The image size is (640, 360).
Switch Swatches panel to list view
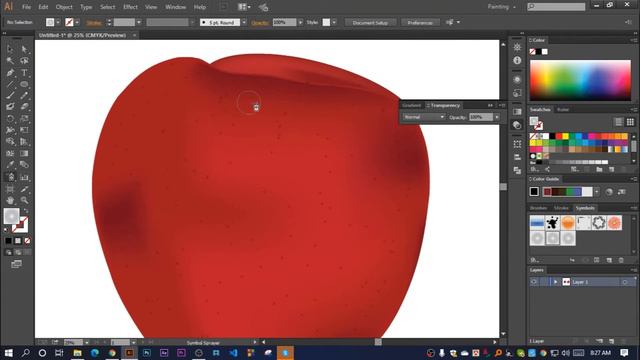pos(619,122)
